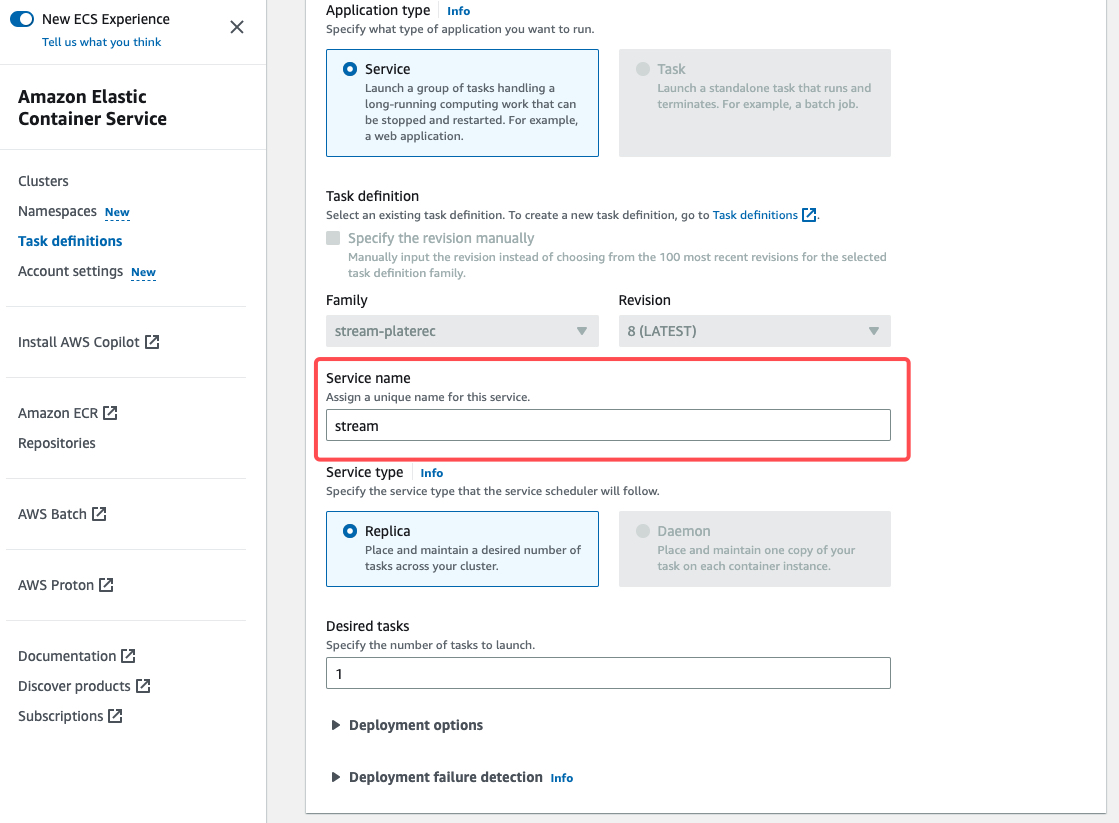Click external link icon after Task definitions link
The width and height of the screenshot is (1119, 823).
tap(809, 215)
